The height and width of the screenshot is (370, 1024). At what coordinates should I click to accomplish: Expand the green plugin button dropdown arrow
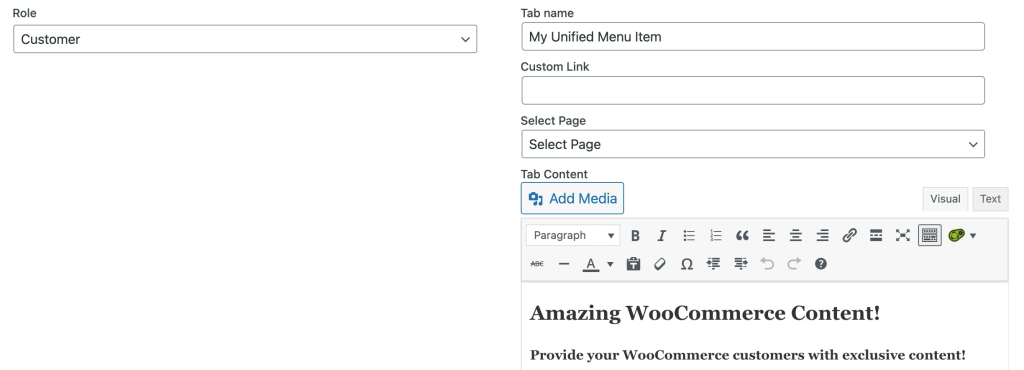pos(972,236)
